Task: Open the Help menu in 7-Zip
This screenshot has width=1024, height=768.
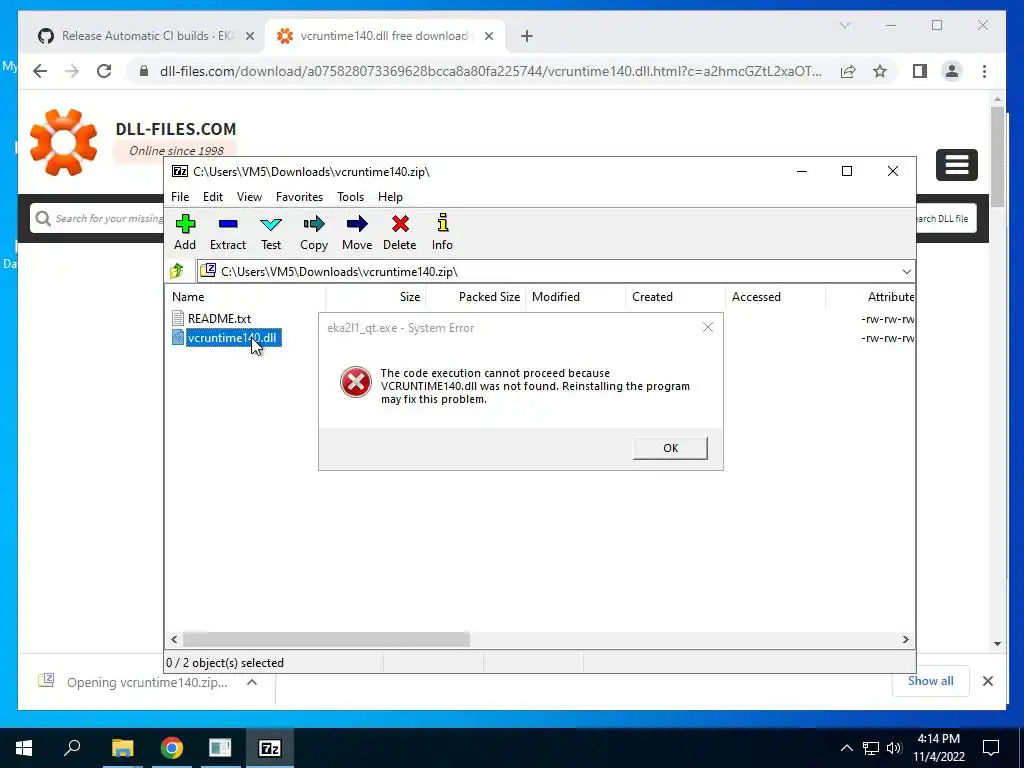Action: pos(390,197)
